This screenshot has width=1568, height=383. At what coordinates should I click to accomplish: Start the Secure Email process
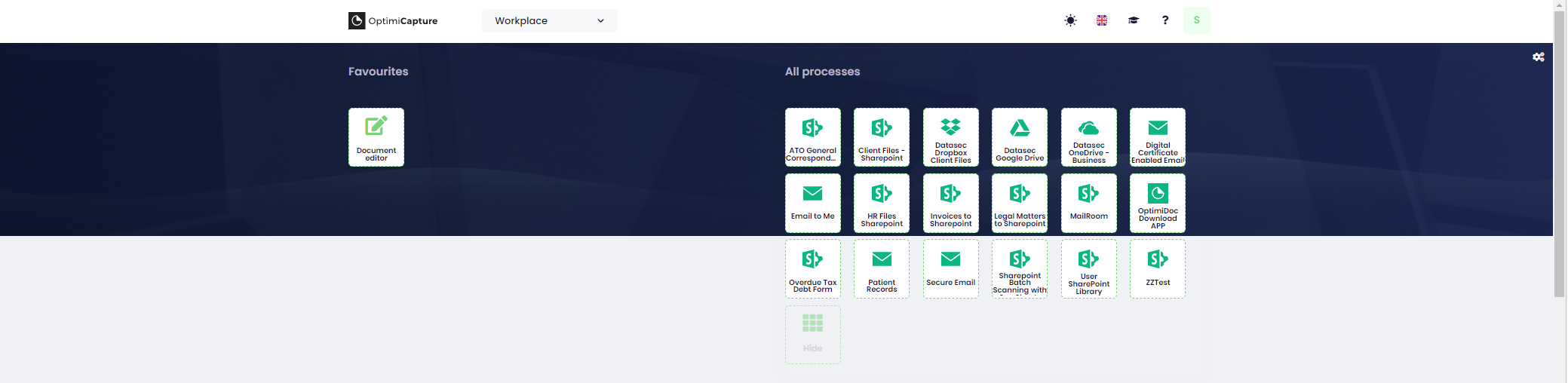[951, 269]
